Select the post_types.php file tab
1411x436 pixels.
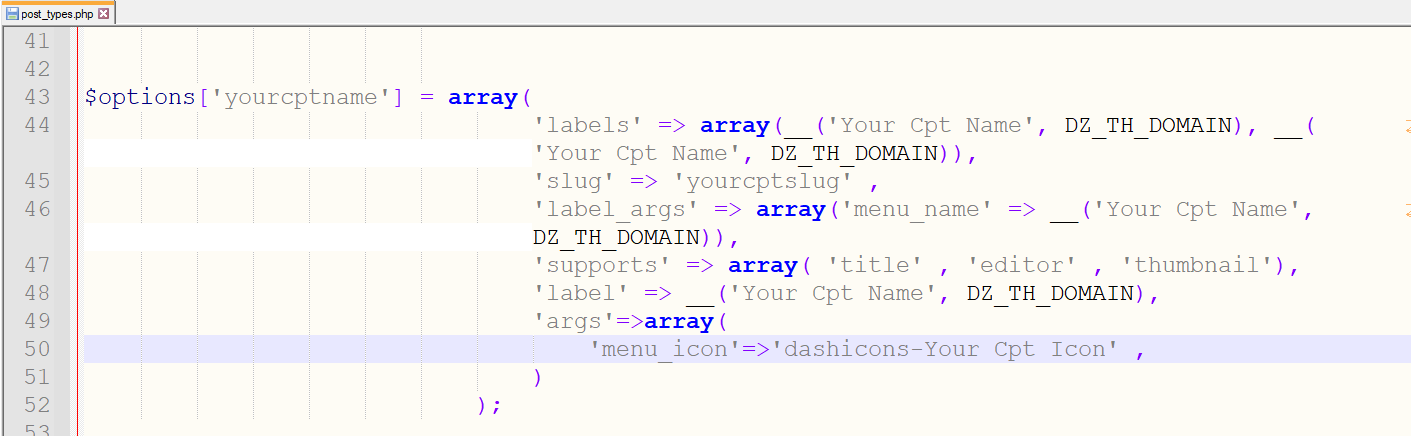click(x=57, y=14)
